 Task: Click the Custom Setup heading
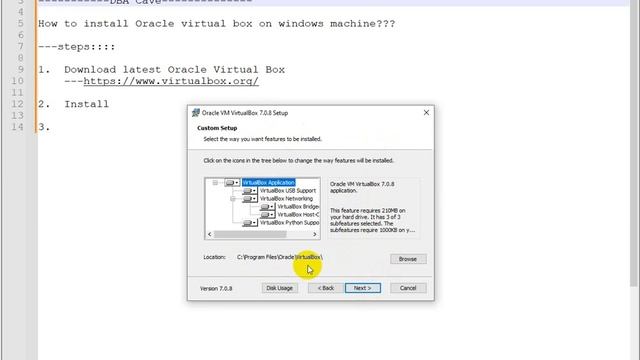[217, 128]
